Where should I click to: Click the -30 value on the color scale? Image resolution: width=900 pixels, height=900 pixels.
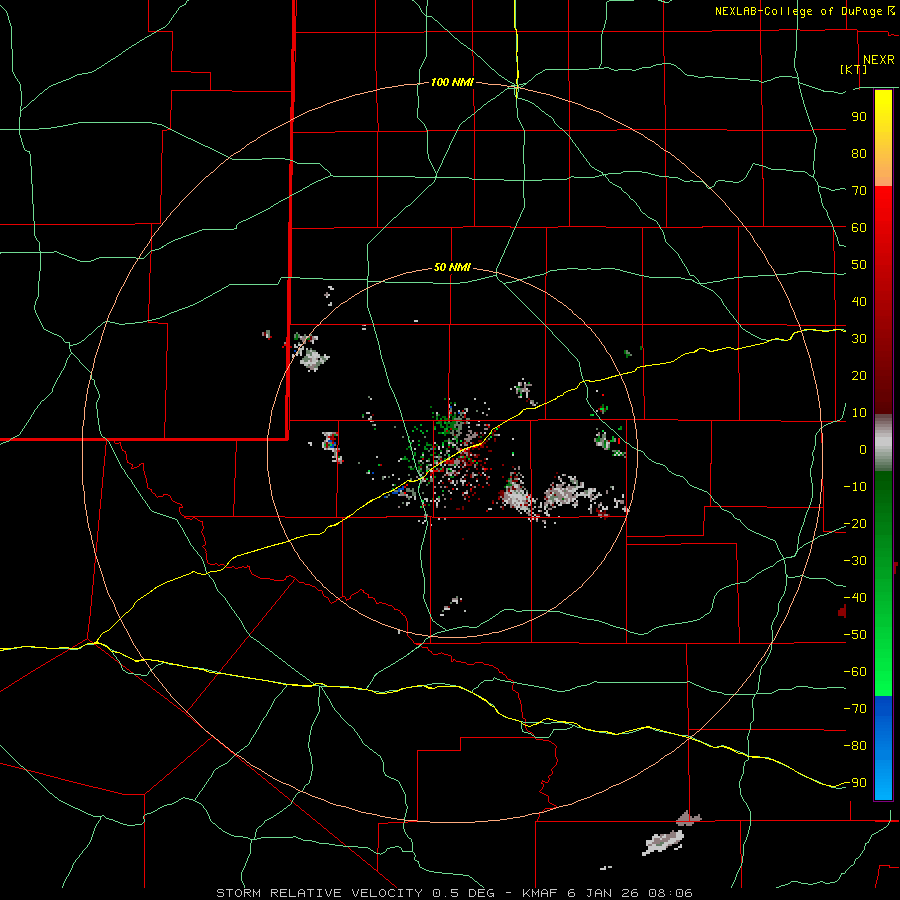click(855, 561)
